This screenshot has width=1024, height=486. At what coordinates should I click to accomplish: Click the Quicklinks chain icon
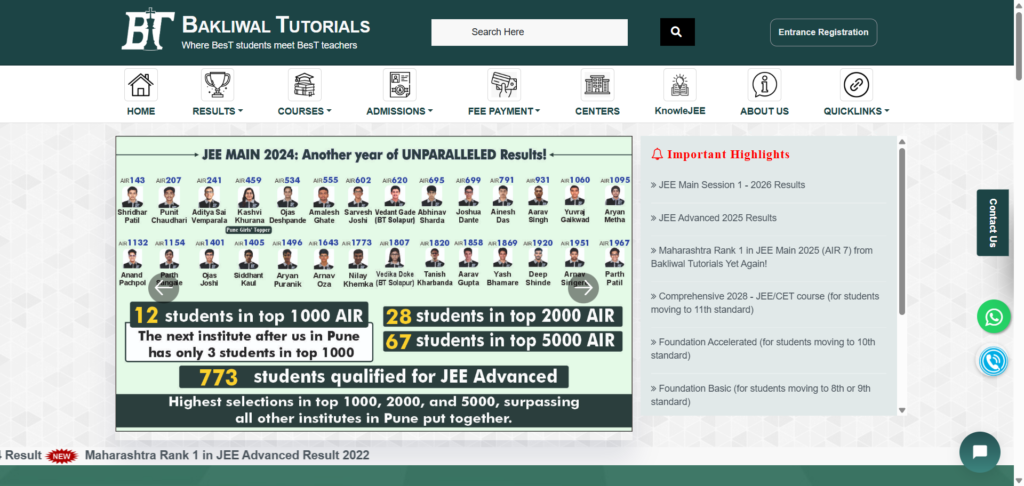[856, 85]
